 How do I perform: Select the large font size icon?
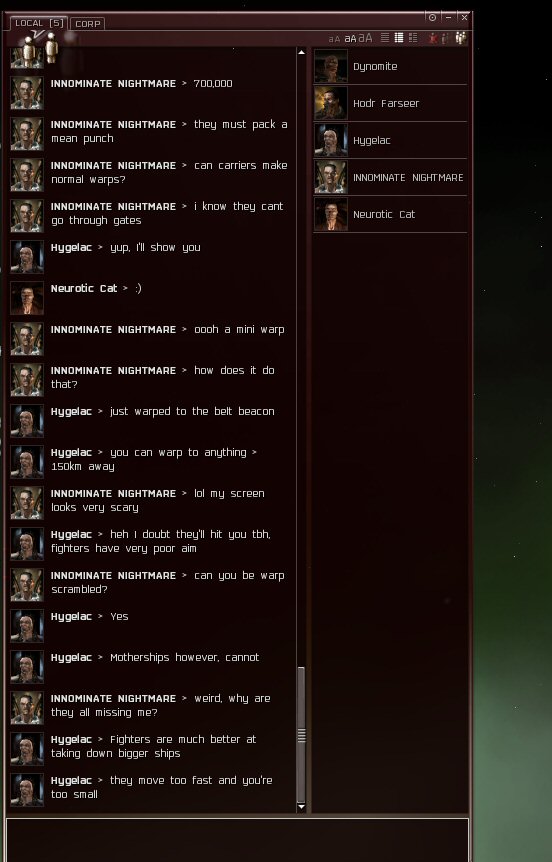pos(366,38)
